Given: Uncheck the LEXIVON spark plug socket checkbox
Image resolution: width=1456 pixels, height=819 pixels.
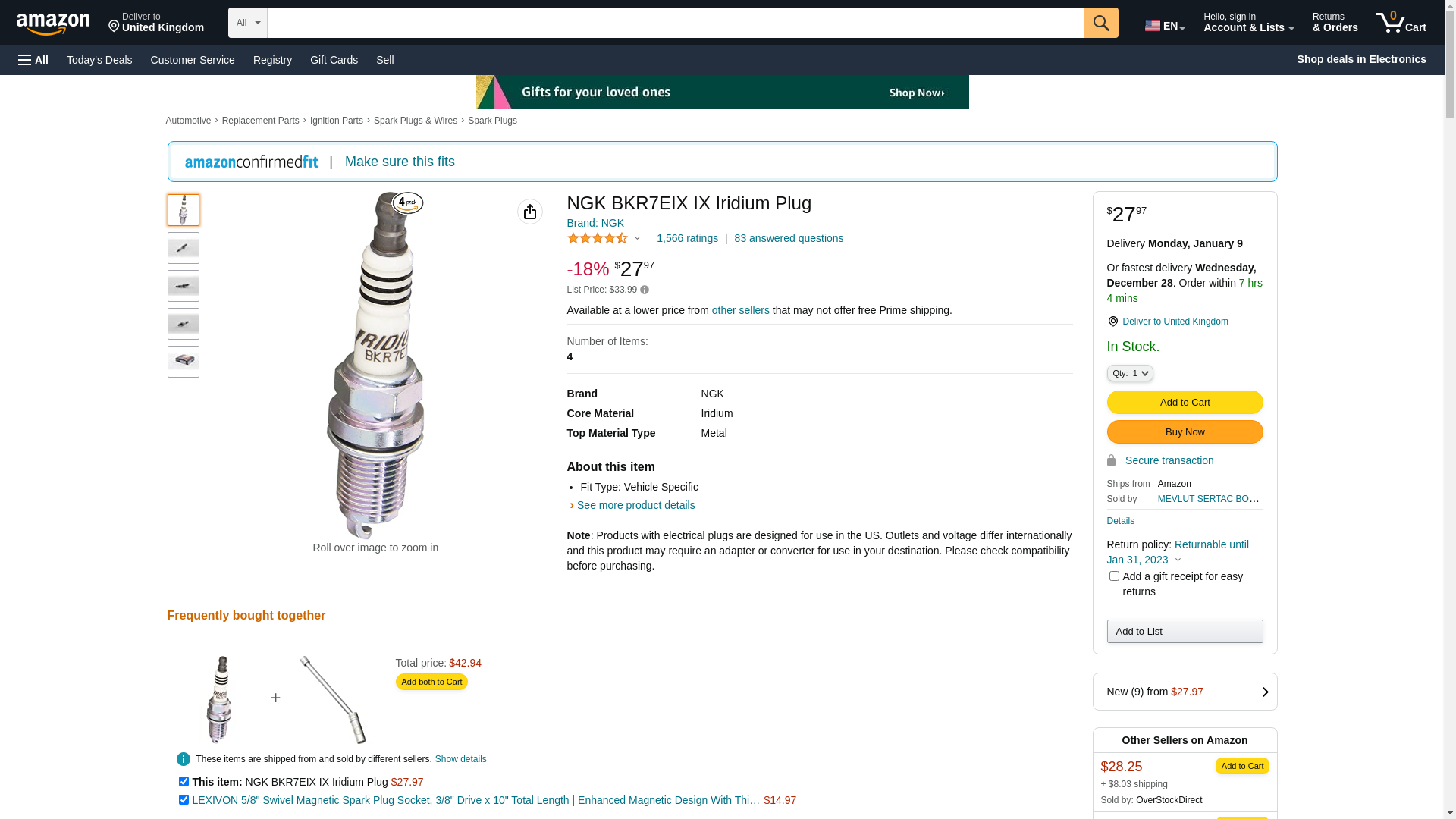Looking at the screenshot, I should click(x=184, y=799).
